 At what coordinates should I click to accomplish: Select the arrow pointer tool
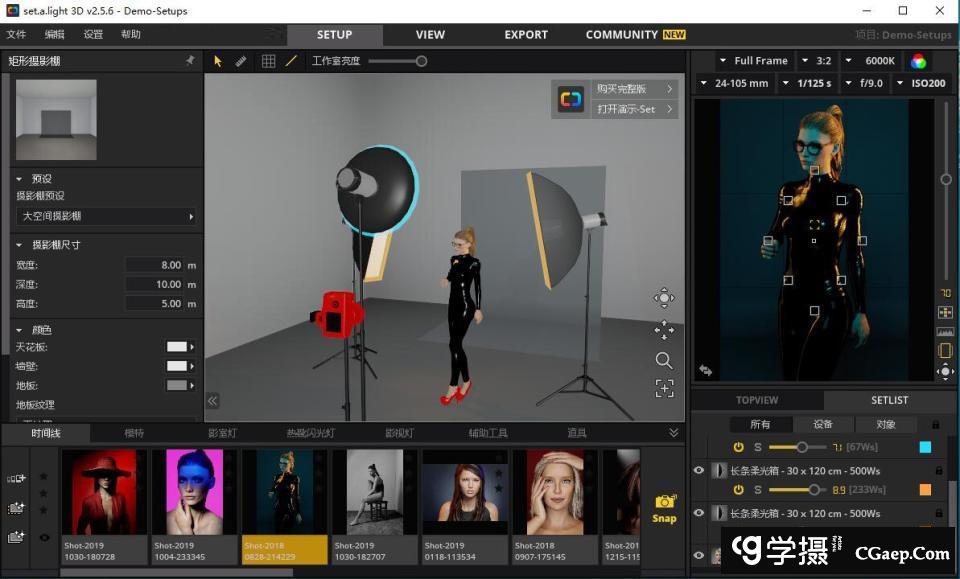tap(218, 61)
